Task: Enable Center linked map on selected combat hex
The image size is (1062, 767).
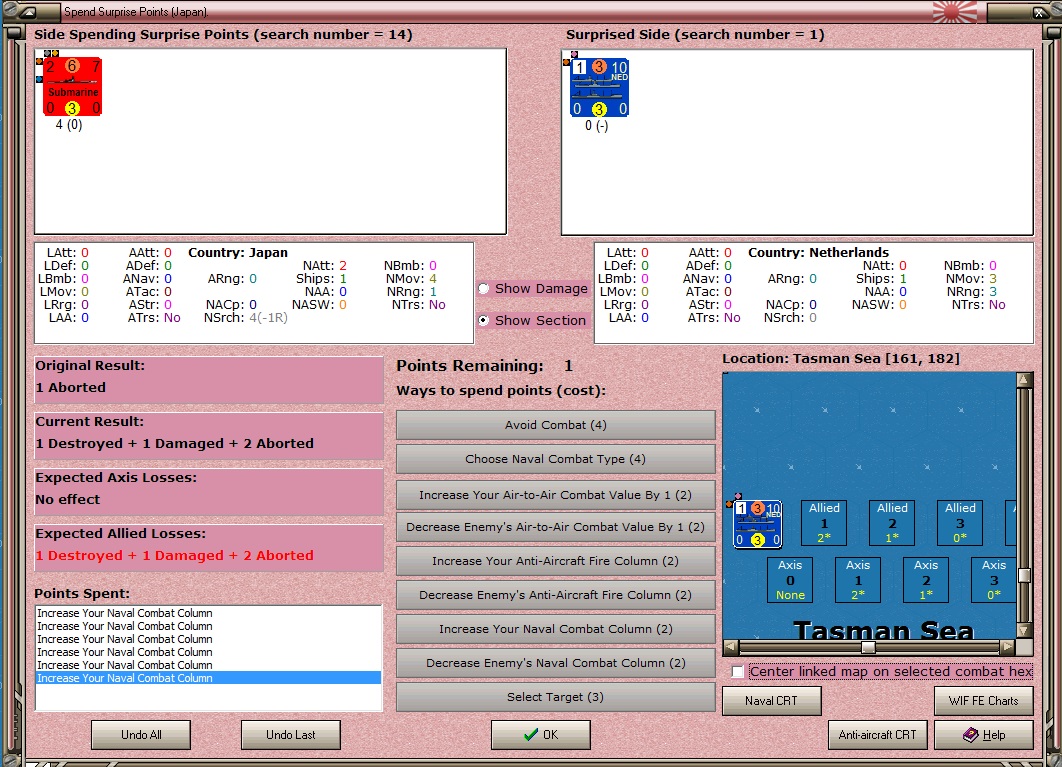Action: click(738, 671)
